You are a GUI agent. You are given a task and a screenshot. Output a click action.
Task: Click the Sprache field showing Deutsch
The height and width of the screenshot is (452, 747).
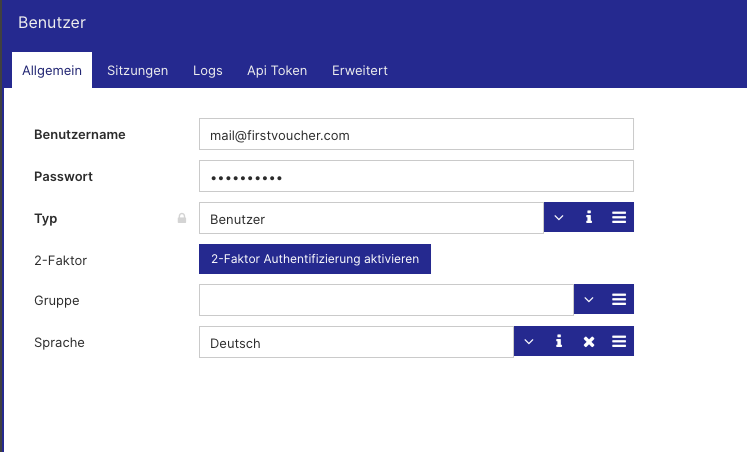point(356,342)
